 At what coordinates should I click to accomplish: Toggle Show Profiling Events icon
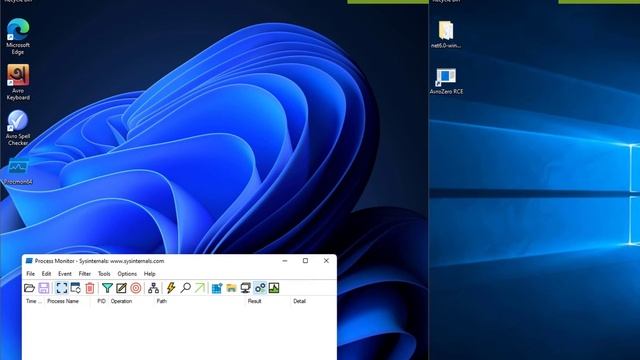[x=274, y=288]
